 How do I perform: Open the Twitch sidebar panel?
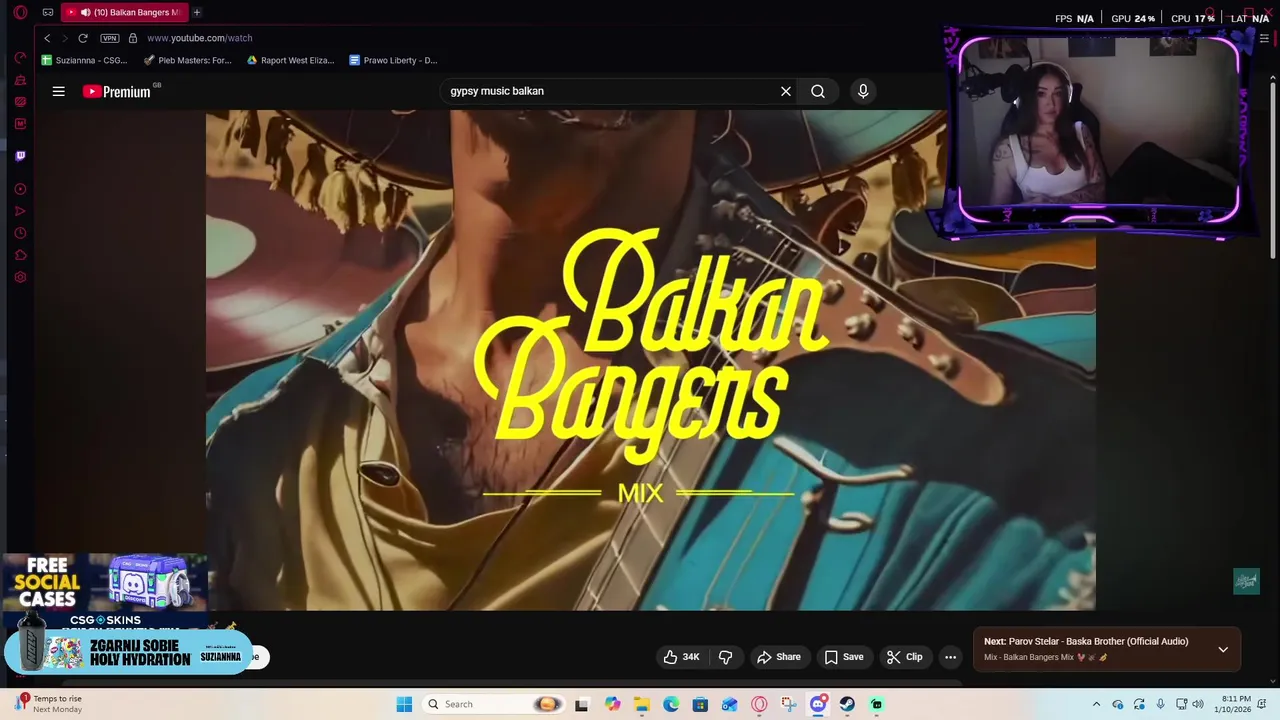[x=20, y=156]
